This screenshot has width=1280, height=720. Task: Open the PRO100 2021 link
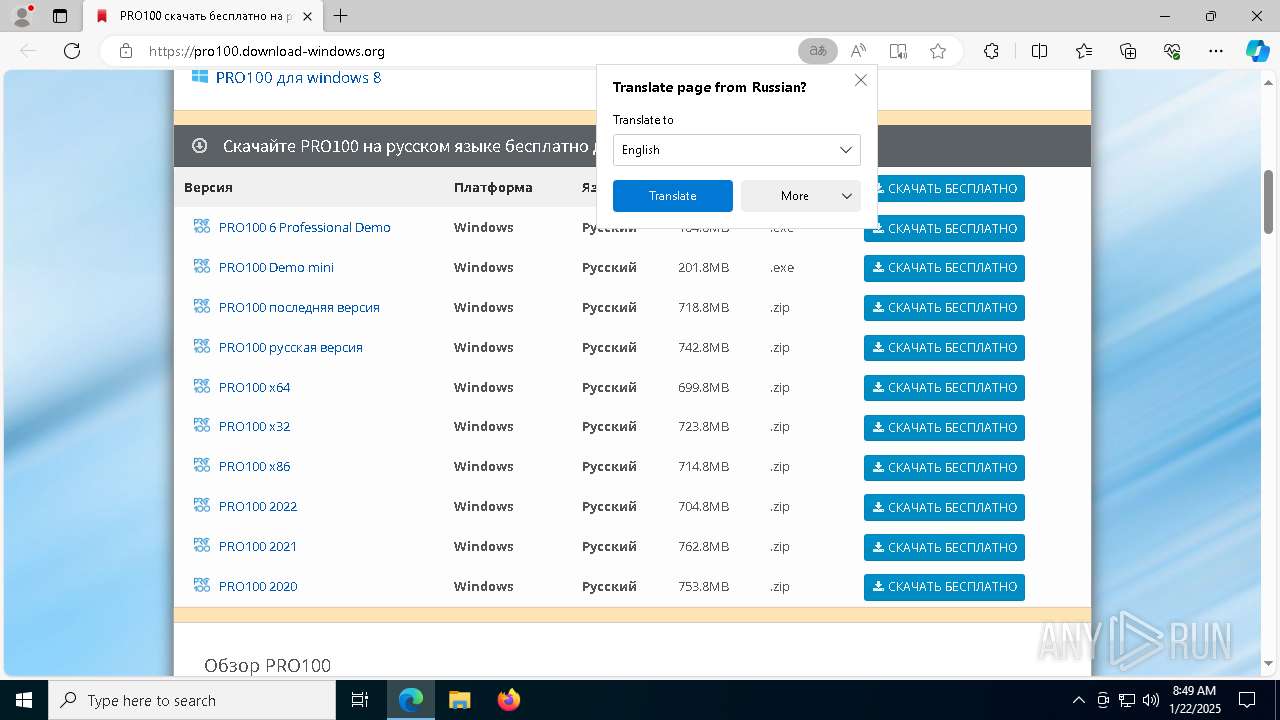pyautogui.click(x=258, y=547)
